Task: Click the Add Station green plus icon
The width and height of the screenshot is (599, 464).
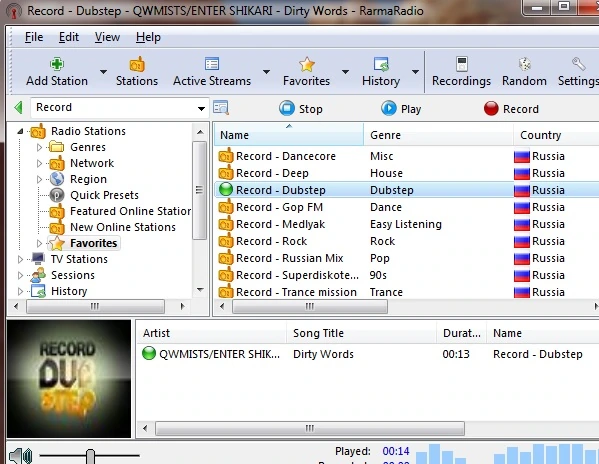Action: point(57,64)
